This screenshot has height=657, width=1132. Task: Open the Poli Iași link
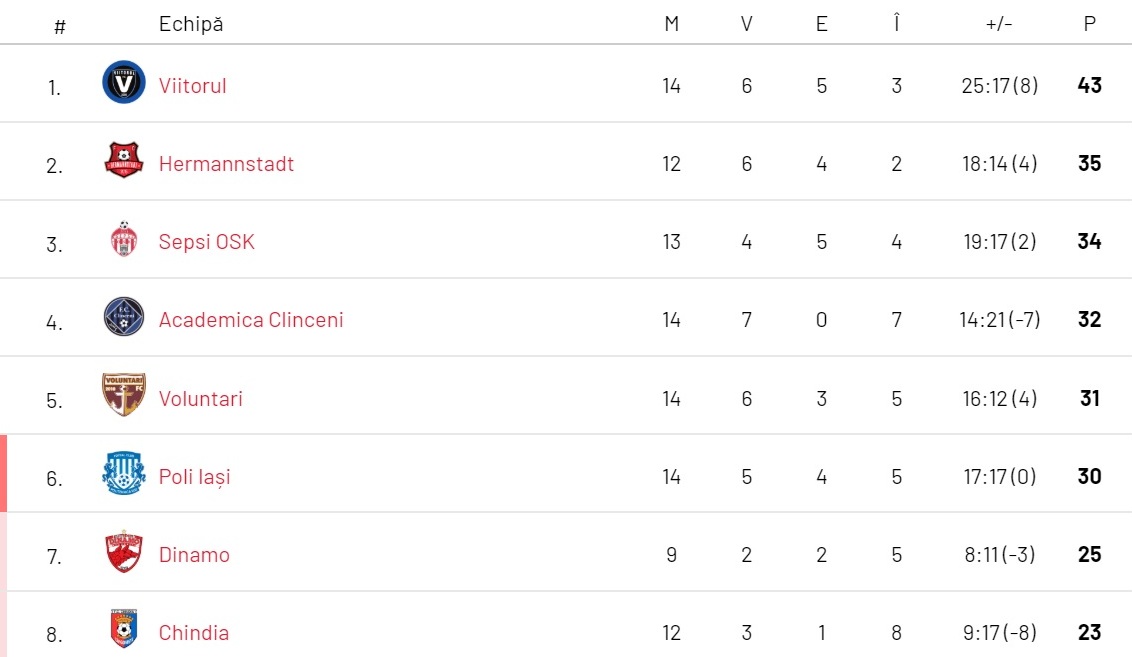pyautogui.click(x=195, y=477)
